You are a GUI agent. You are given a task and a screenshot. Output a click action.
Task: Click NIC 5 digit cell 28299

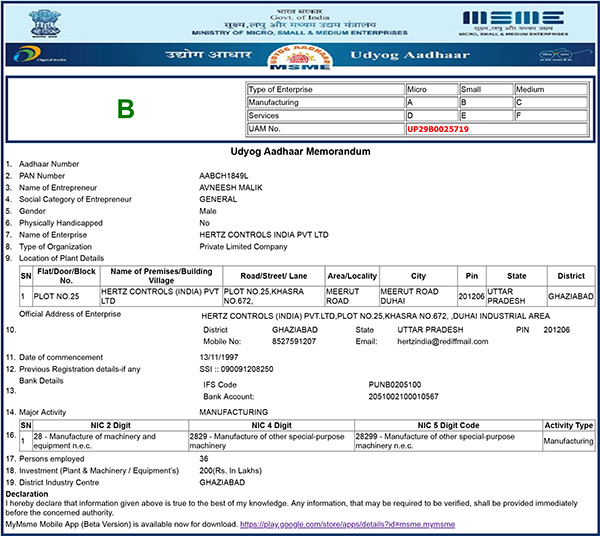pyautogui.click(x=448, y=441)
